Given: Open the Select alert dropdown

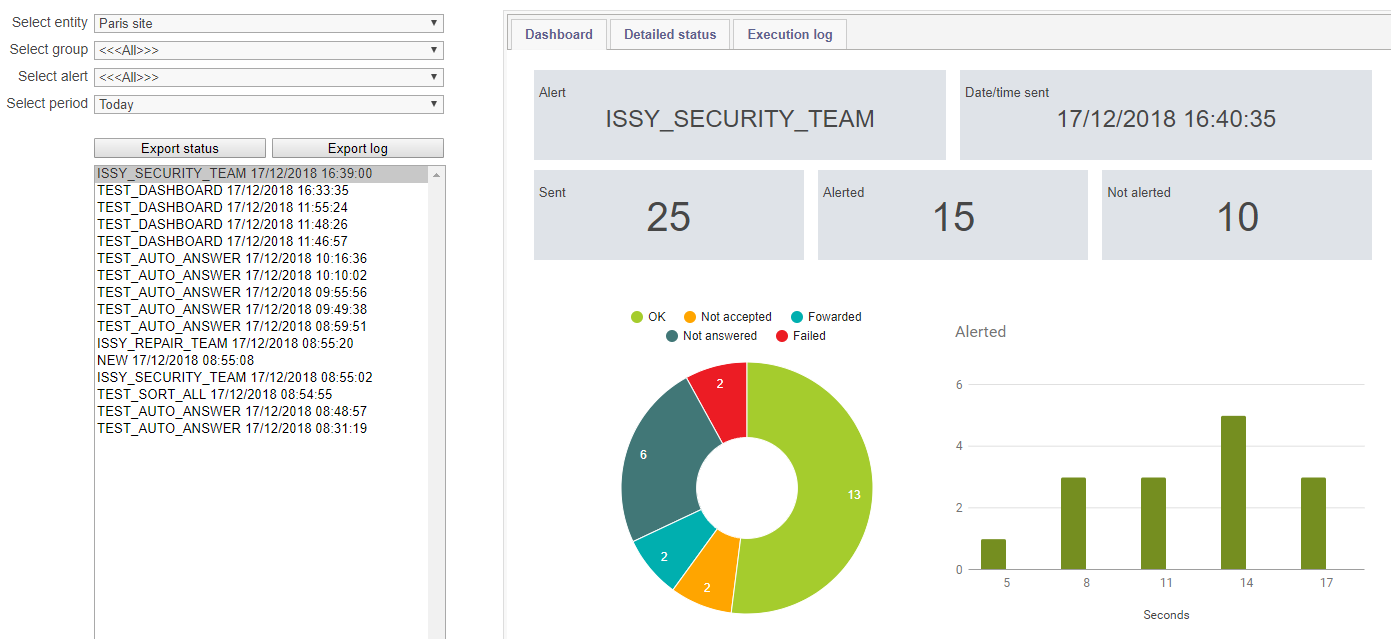Looking at the screenshot, I should tap(268, 77).
